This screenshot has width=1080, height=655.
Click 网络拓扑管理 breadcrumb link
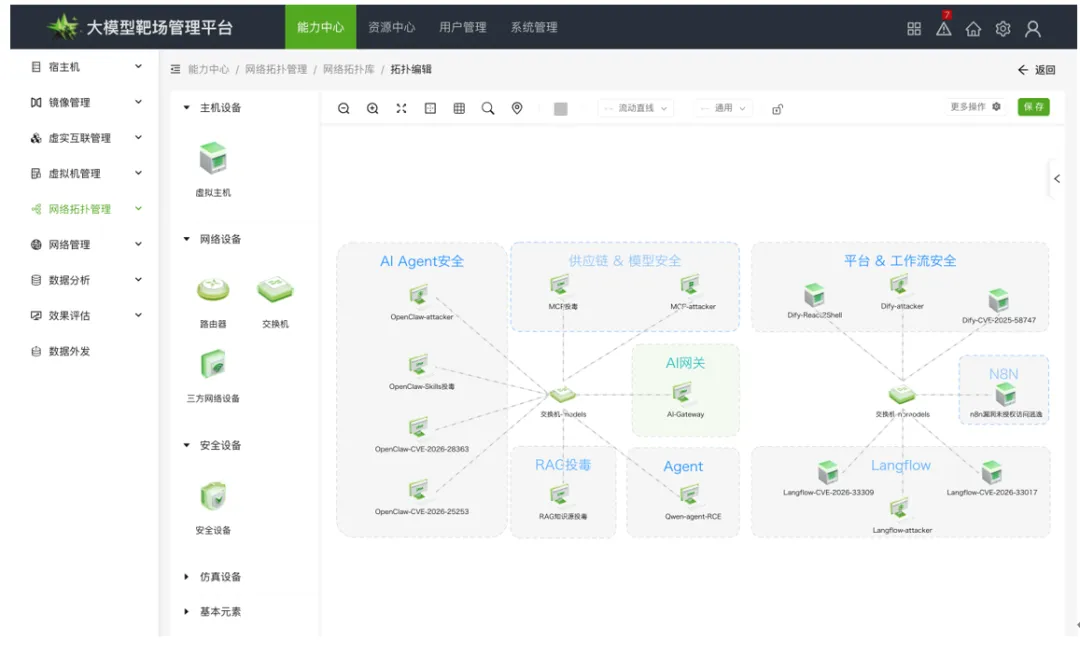tap(276, 69)
